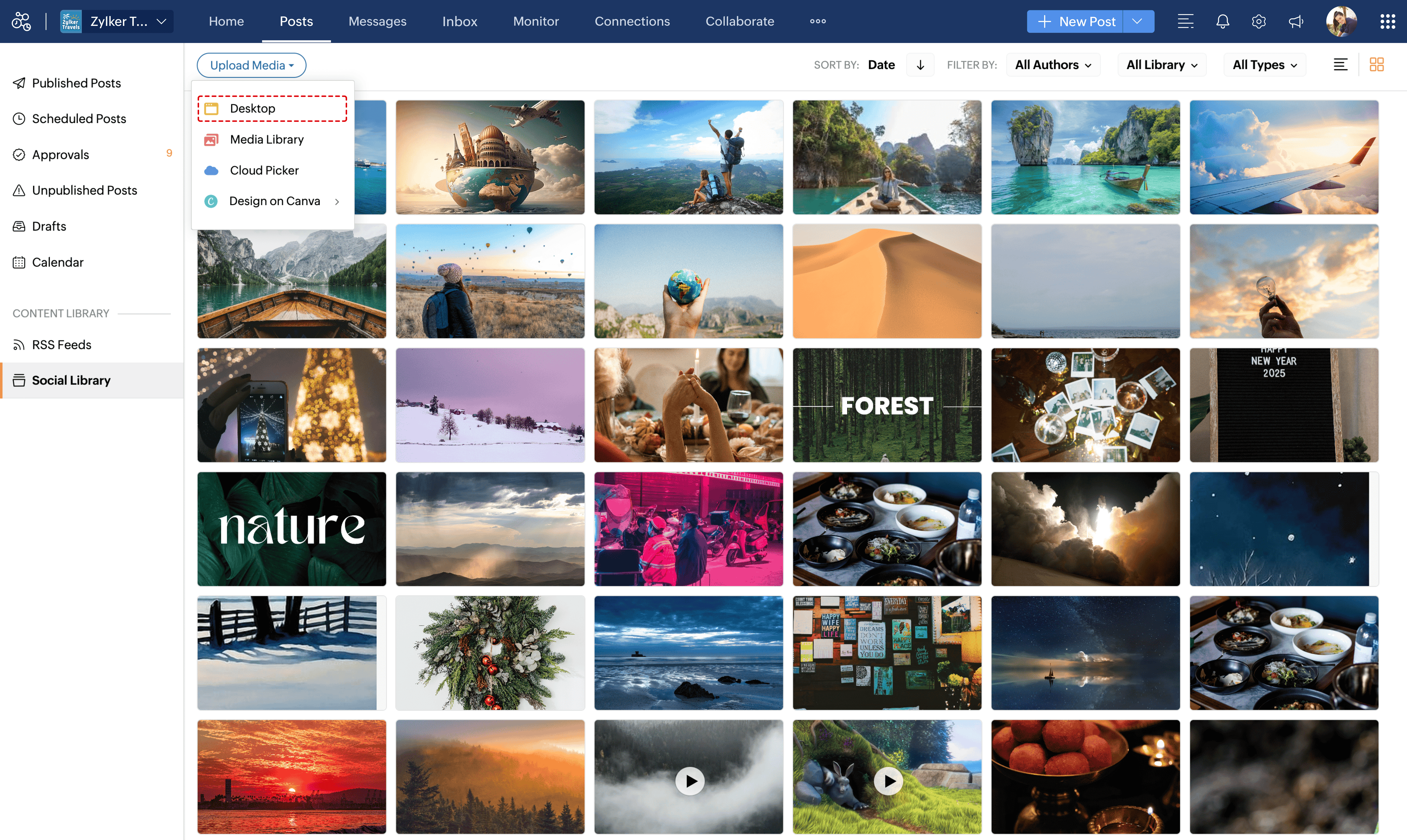This screenshot has height=840, width=1407.
Task: Open the hand holding globe thumbnail
Action: coord(689,281)
